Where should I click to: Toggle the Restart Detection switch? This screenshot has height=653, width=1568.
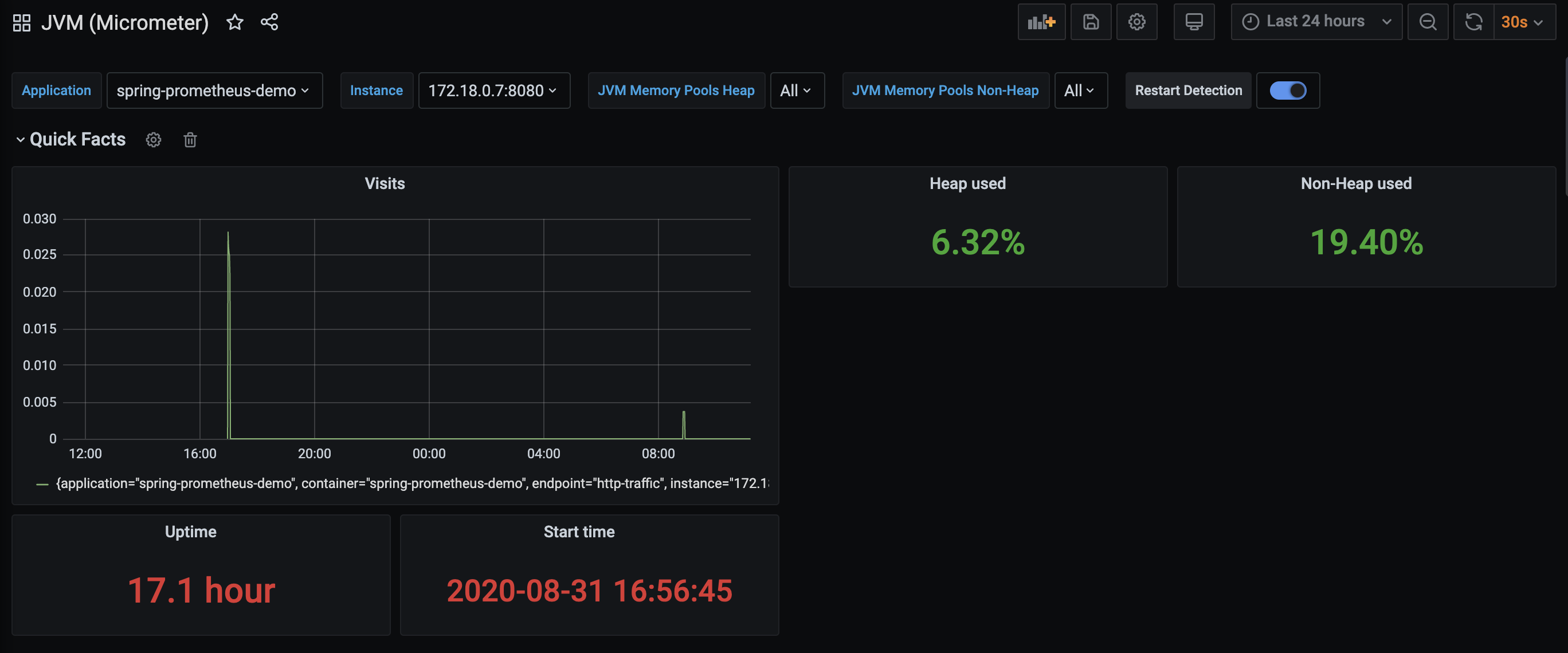click(x=1287, y=91)
